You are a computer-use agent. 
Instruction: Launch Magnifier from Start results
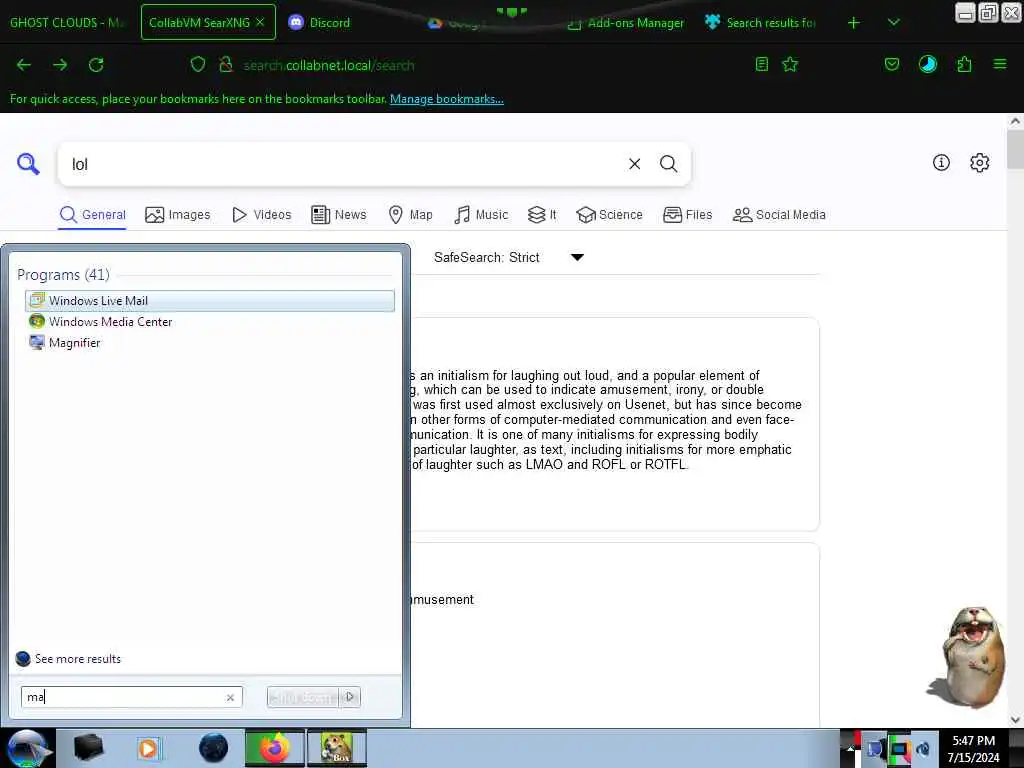click(210, 342)
